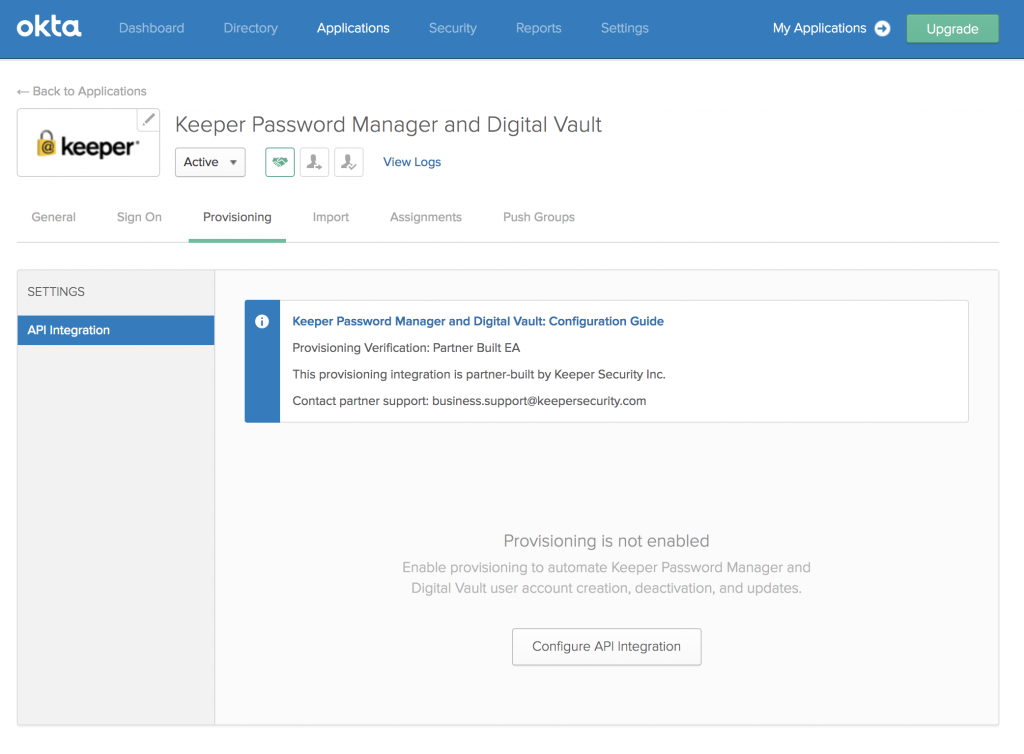Select API Integration in the settings sidebar
1024x754 pixels.
116,330
